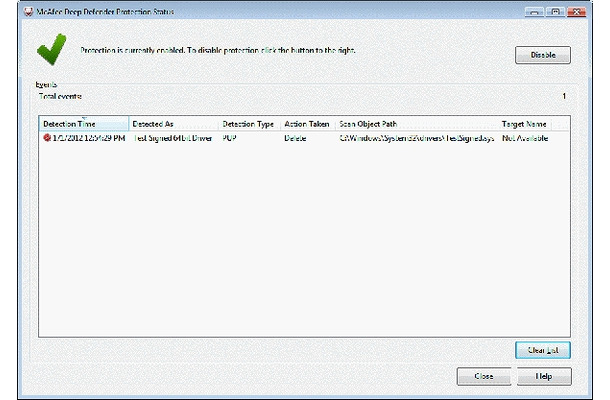Screen dimensions: 610x400
Task: Click the Total events count value
Action: click(564, 96)
